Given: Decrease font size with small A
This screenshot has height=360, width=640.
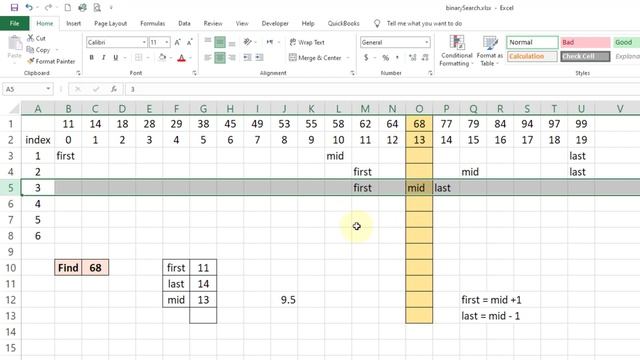Looking at the screenshot, I should click(189, 42).
